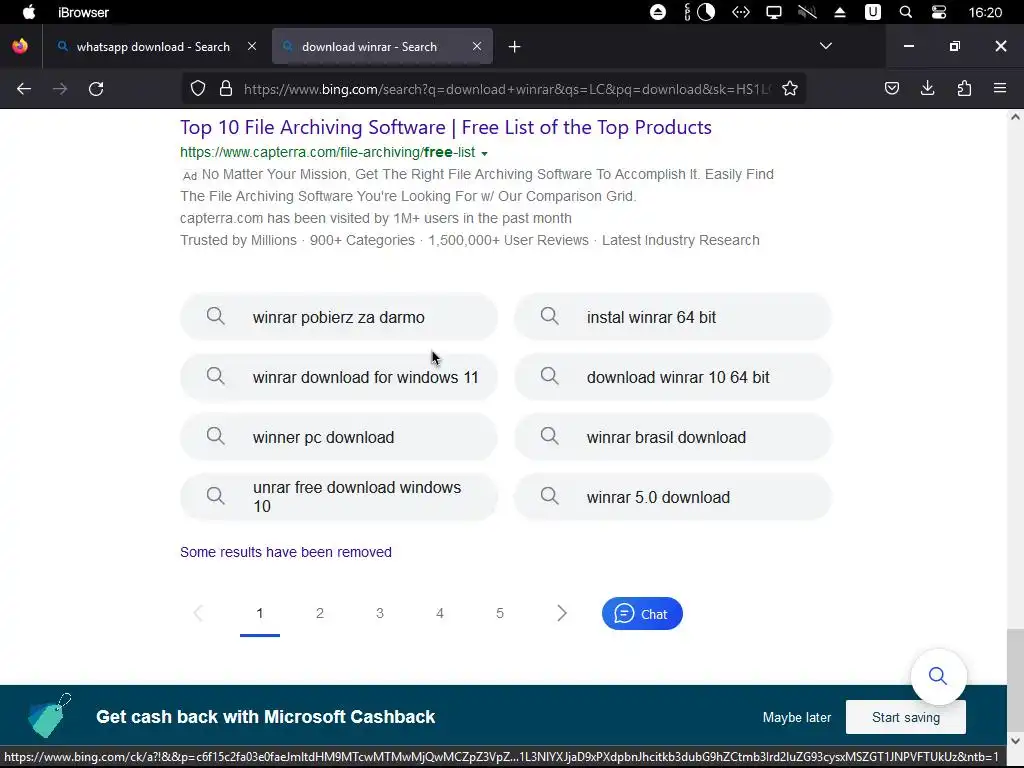This screenshot has height=768, width=1024.
Task: Open the Pocket save icon
Action: (x=892, y=88)
